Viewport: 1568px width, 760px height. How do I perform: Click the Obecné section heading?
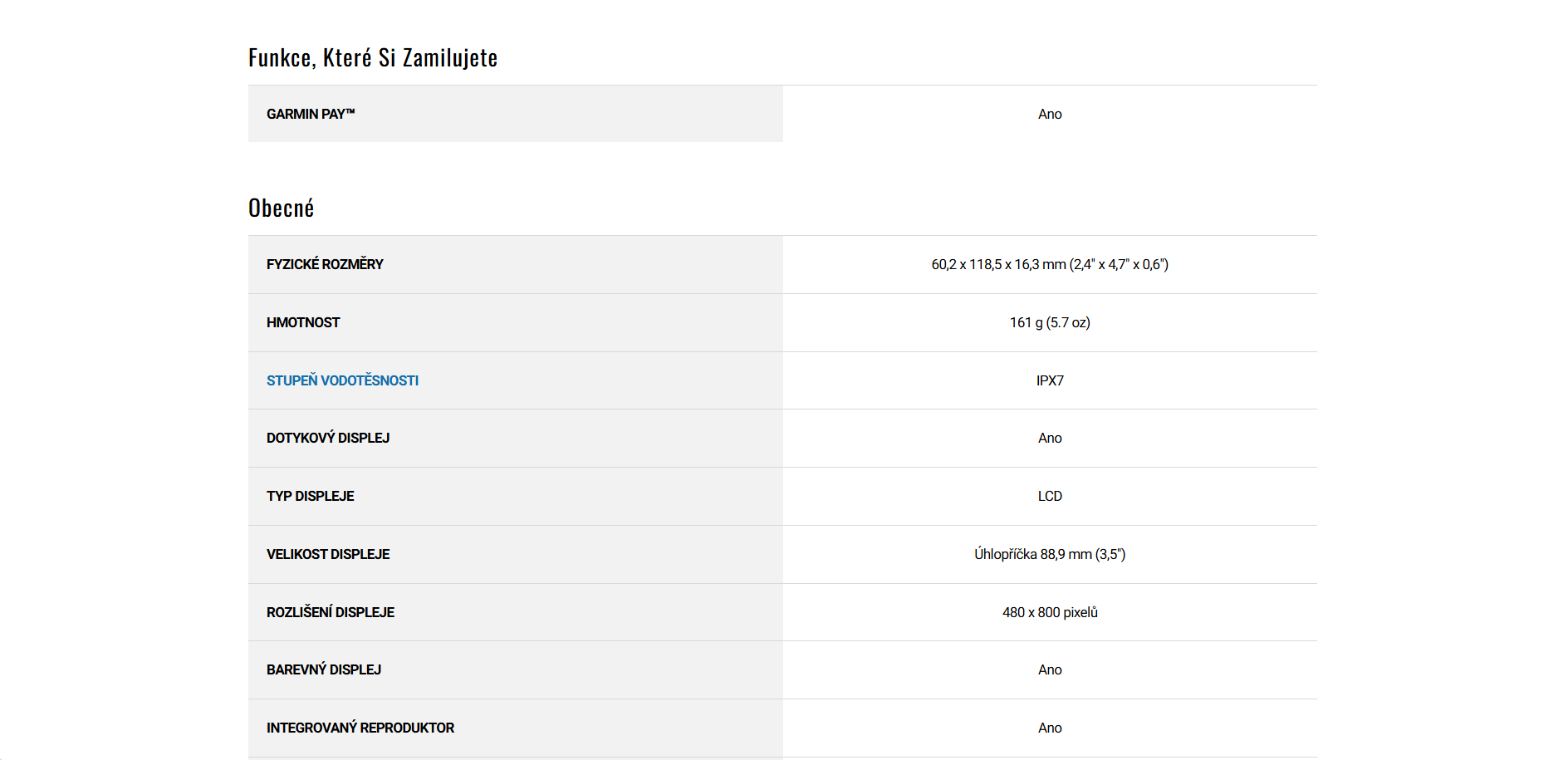pyautogui.click(x=282, y=208)
